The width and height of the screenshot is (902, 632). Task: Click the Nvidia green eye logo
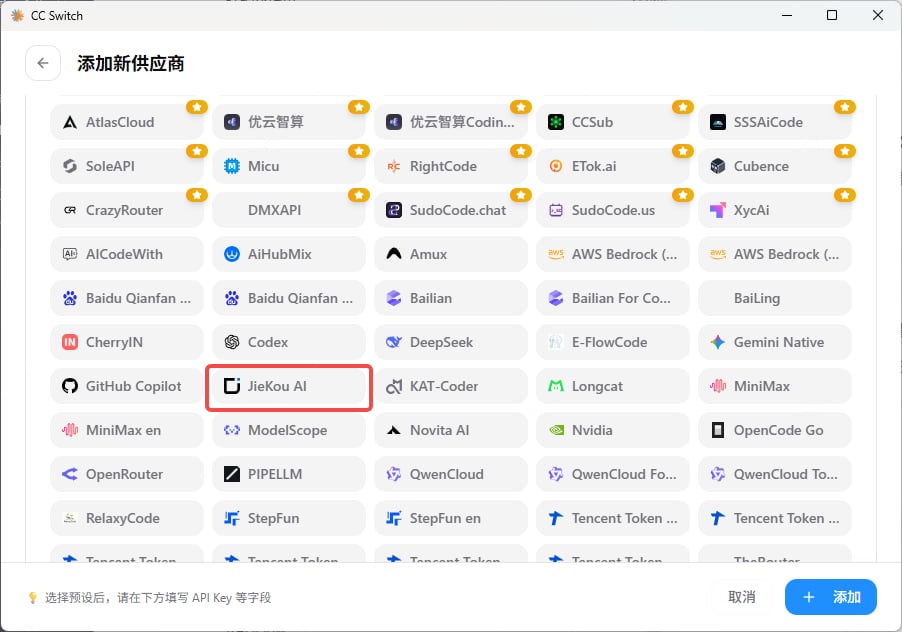(556, 430)
